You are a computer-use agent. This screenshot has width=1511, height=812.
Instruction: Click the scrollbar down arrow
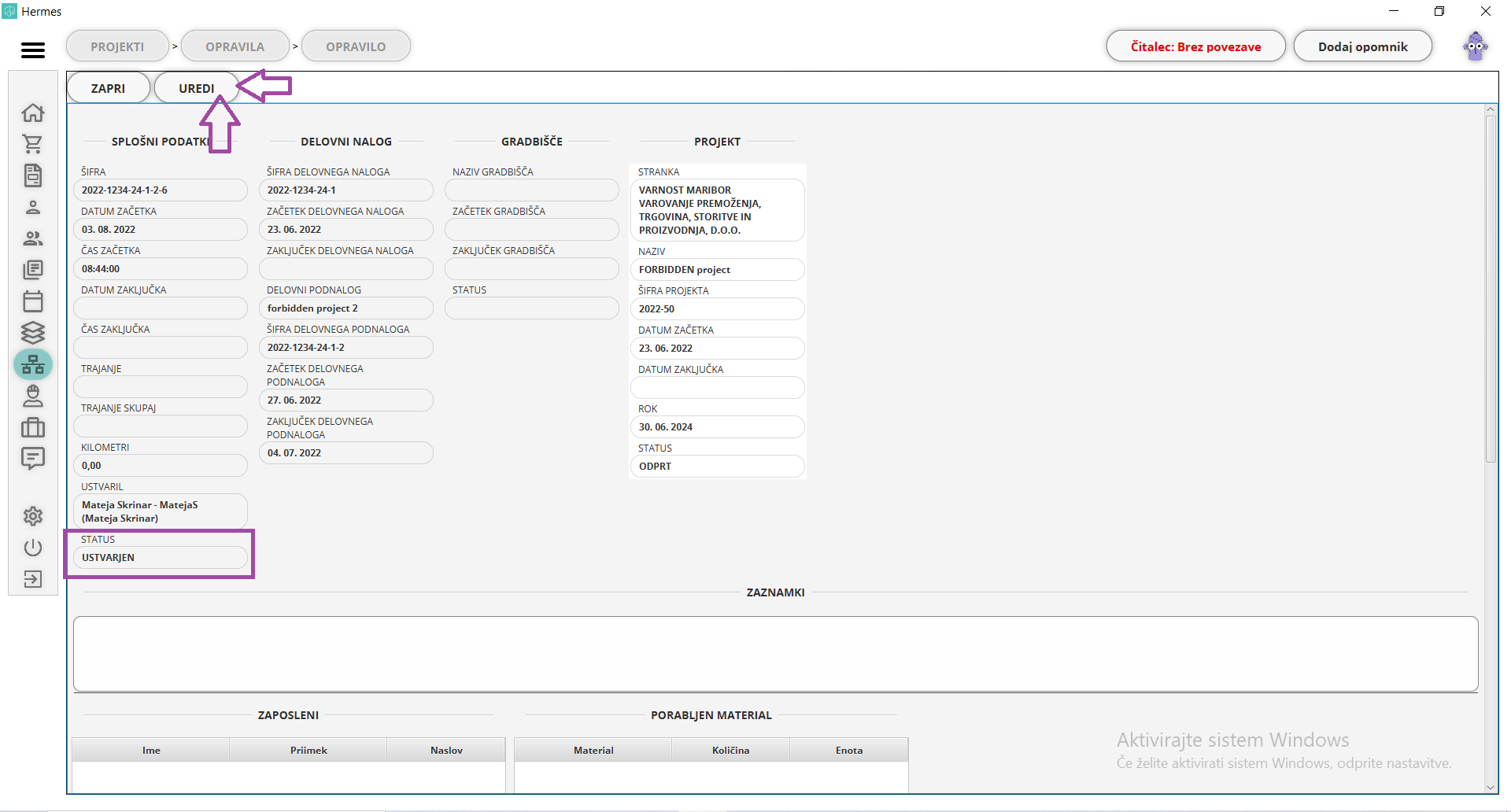point(1491,787)
